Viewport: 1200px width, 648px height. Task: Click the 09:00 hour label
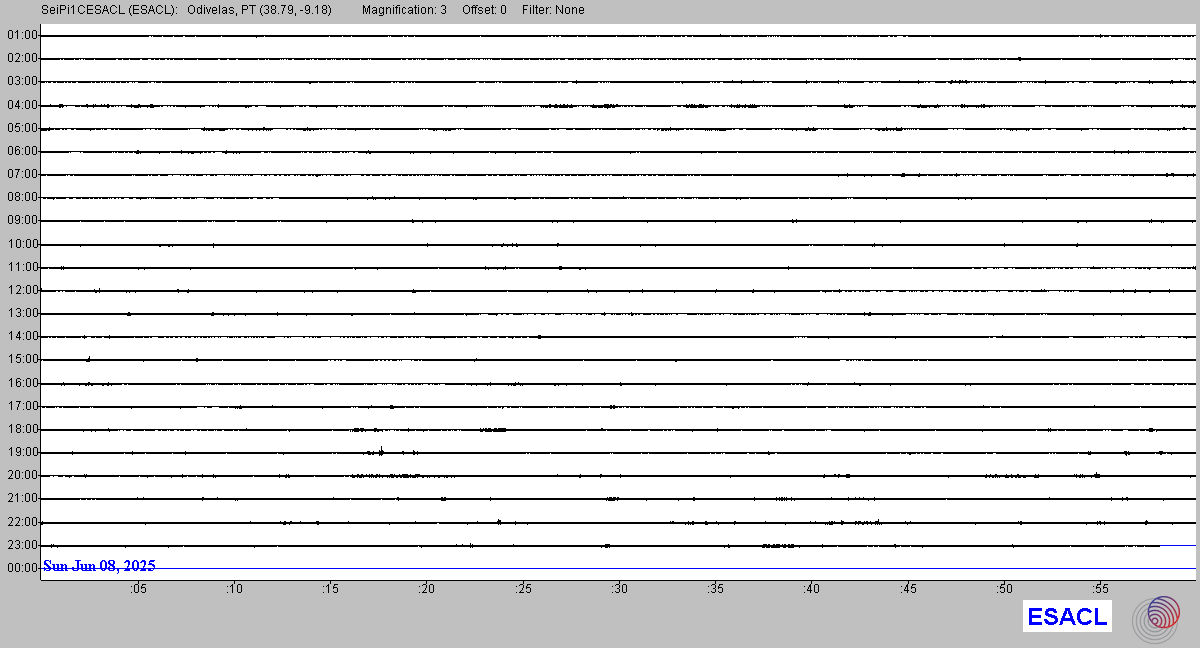pyautogui.click(x=22, y=220)
